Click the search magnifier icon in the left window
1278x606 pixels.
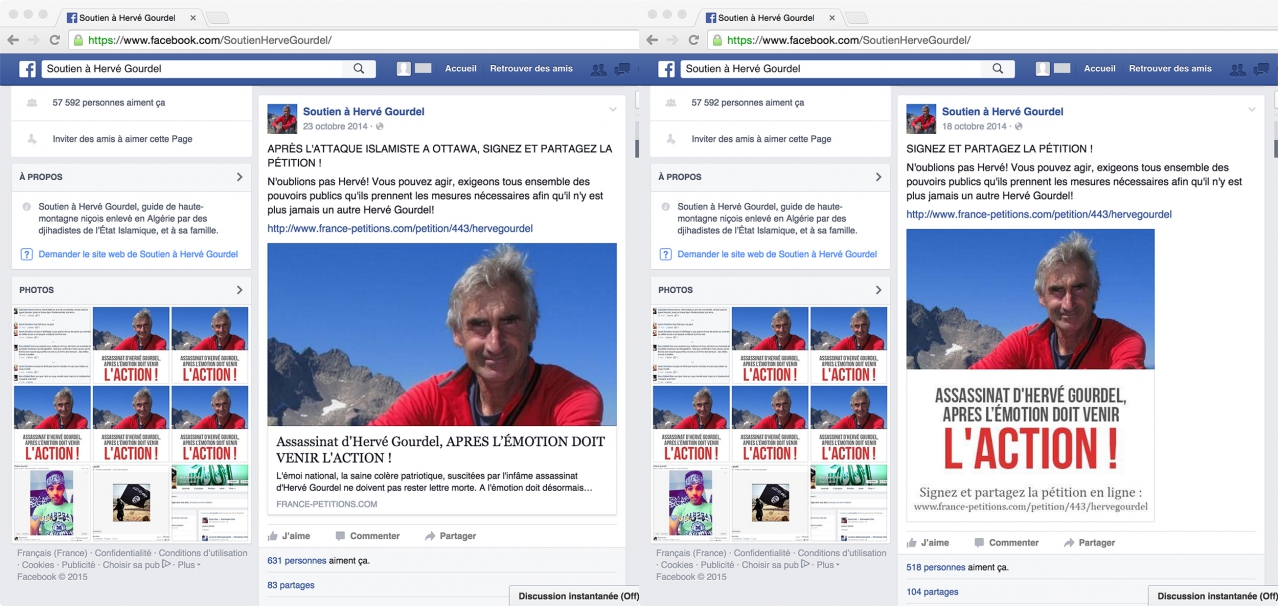click(x=359, y=69)
